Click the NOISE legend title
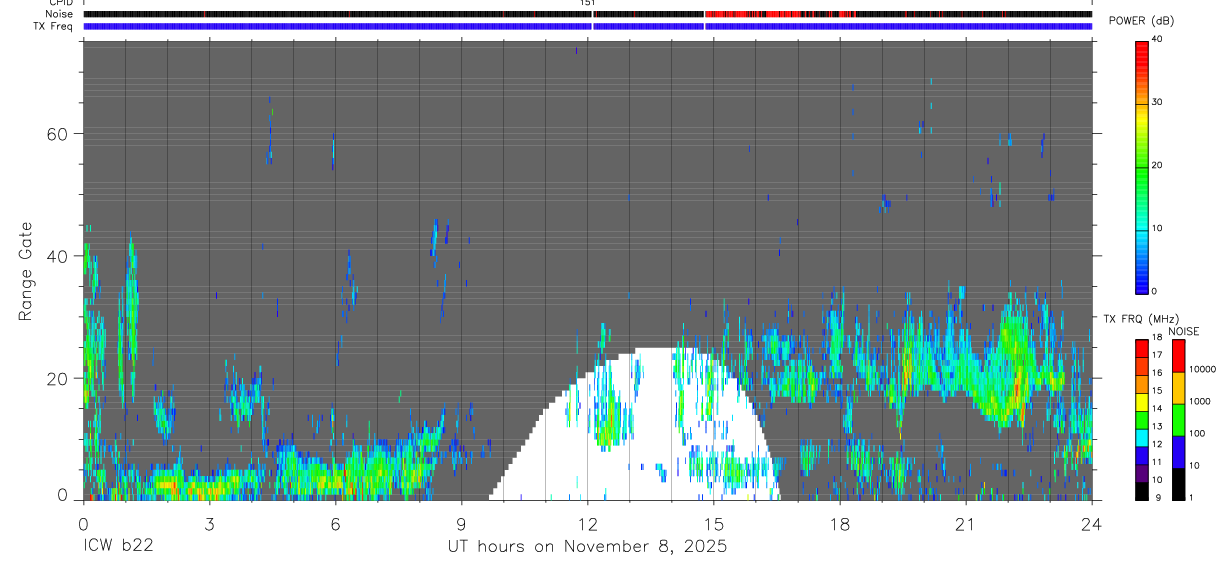1228x567 pixels. (x=1184, y=331)
